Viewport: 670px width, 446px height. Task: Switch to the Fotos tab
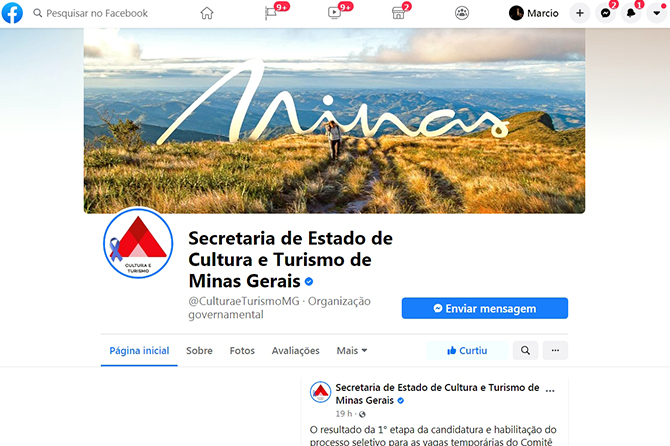pos(242,351)
